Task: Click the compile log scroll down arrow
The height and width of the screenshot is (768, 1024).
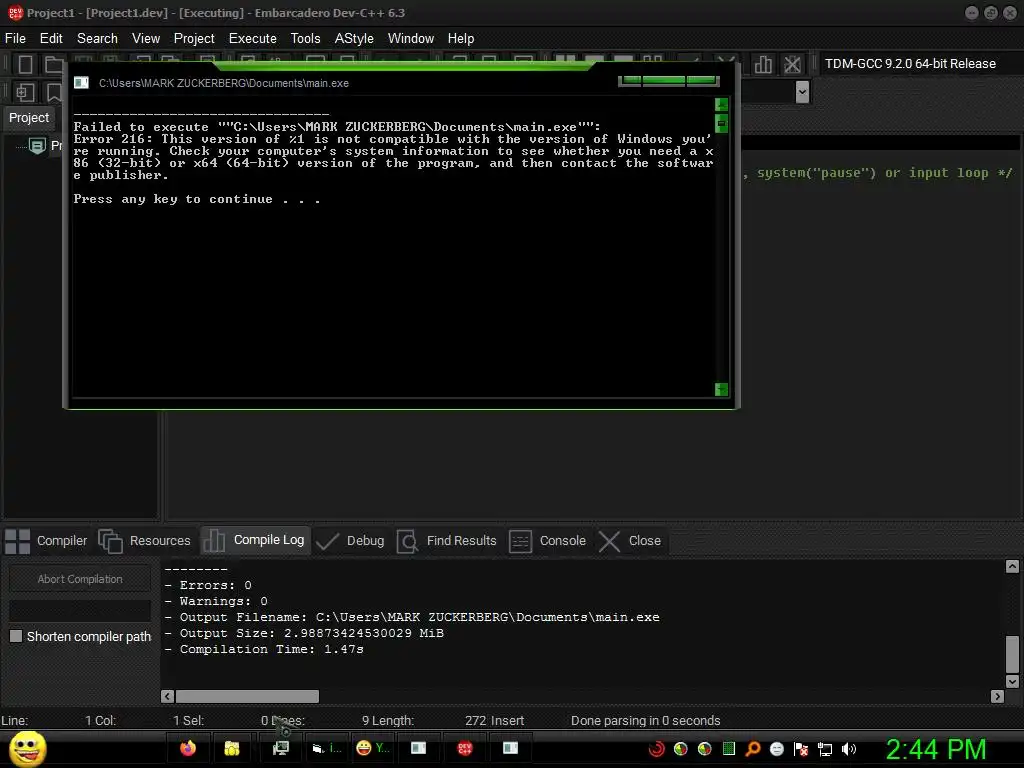Action: click(1012, 681)
